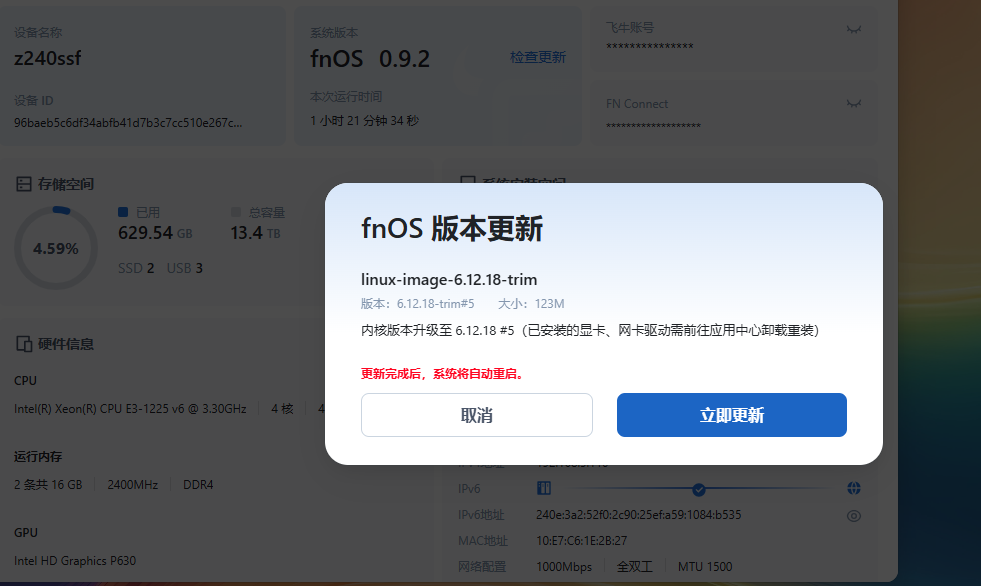The height and width of the screenshot is (586, 981).
Task: Click the 内核版本升级至 6.12.18 #5 description
Action: coord(590,330)
